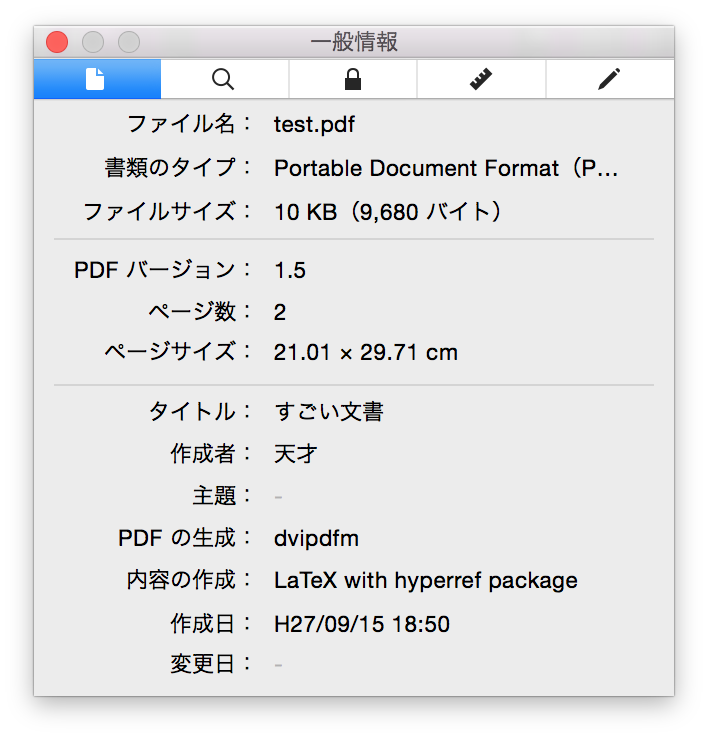Click the PDF バージョン label
The width and height of the screenshot is (708, 738).
[162, 270]
